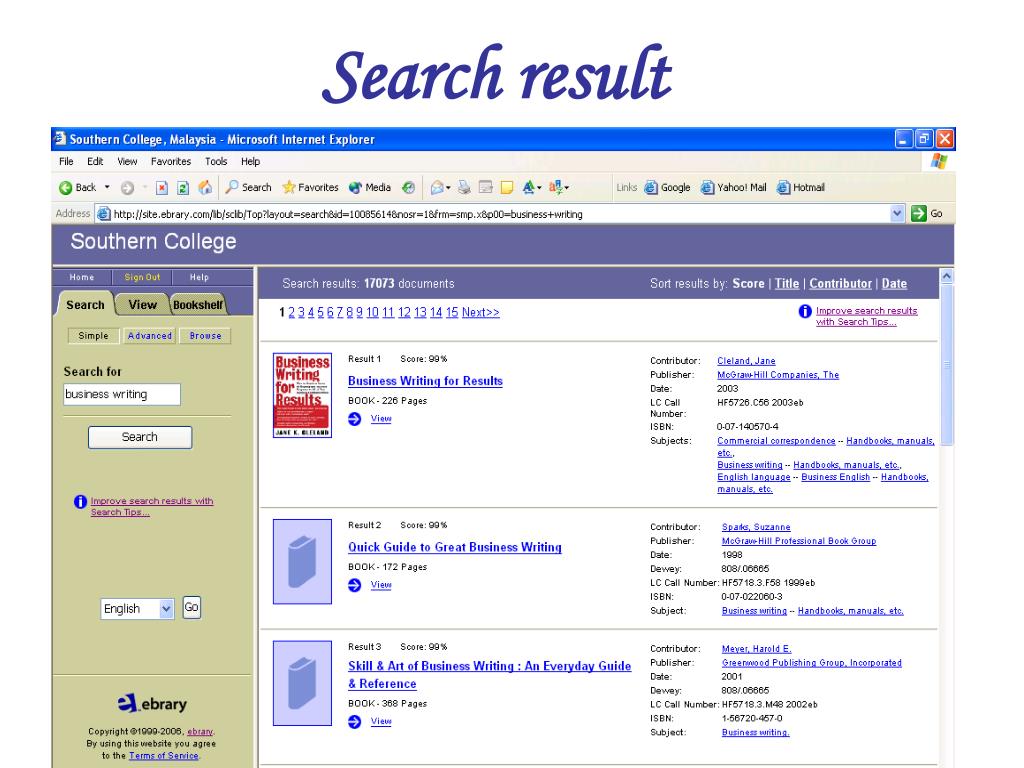Click the results pane vertical scrollbar thumb

tap(946, 365)
